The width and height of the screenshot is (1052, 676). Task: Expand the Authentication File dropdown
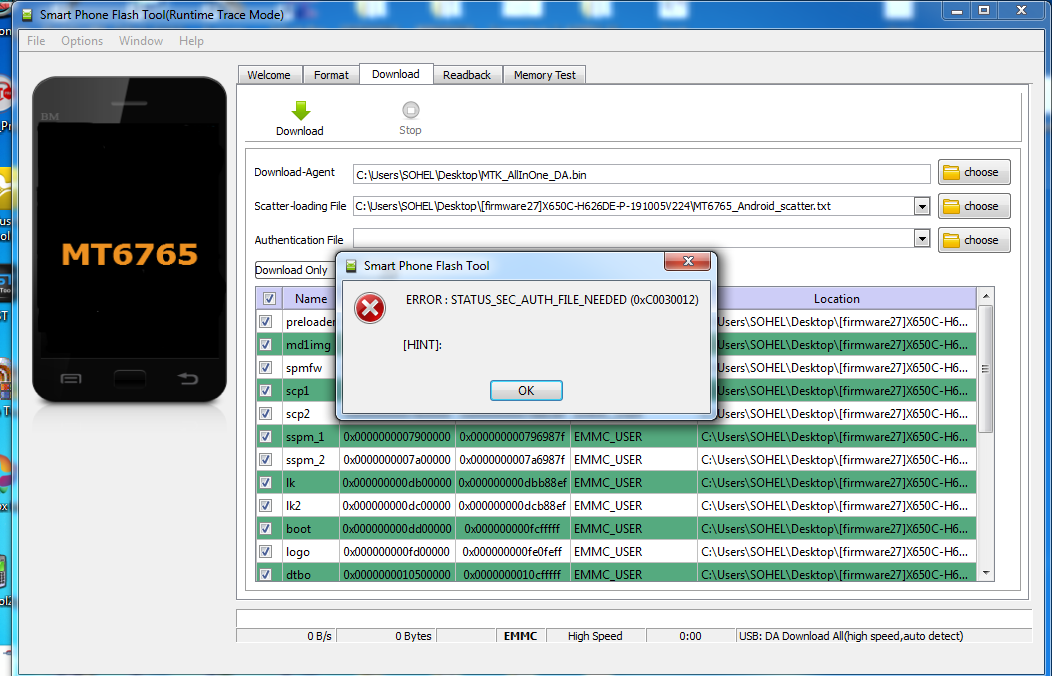click(x=921, y=239)
